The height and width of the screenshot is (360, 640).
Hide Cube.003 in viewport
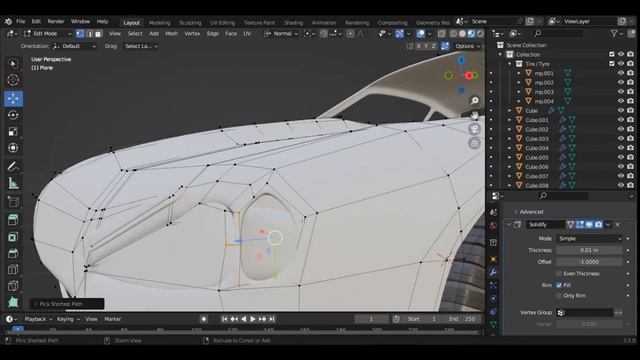pyautogui.click(x=621, y=139)
